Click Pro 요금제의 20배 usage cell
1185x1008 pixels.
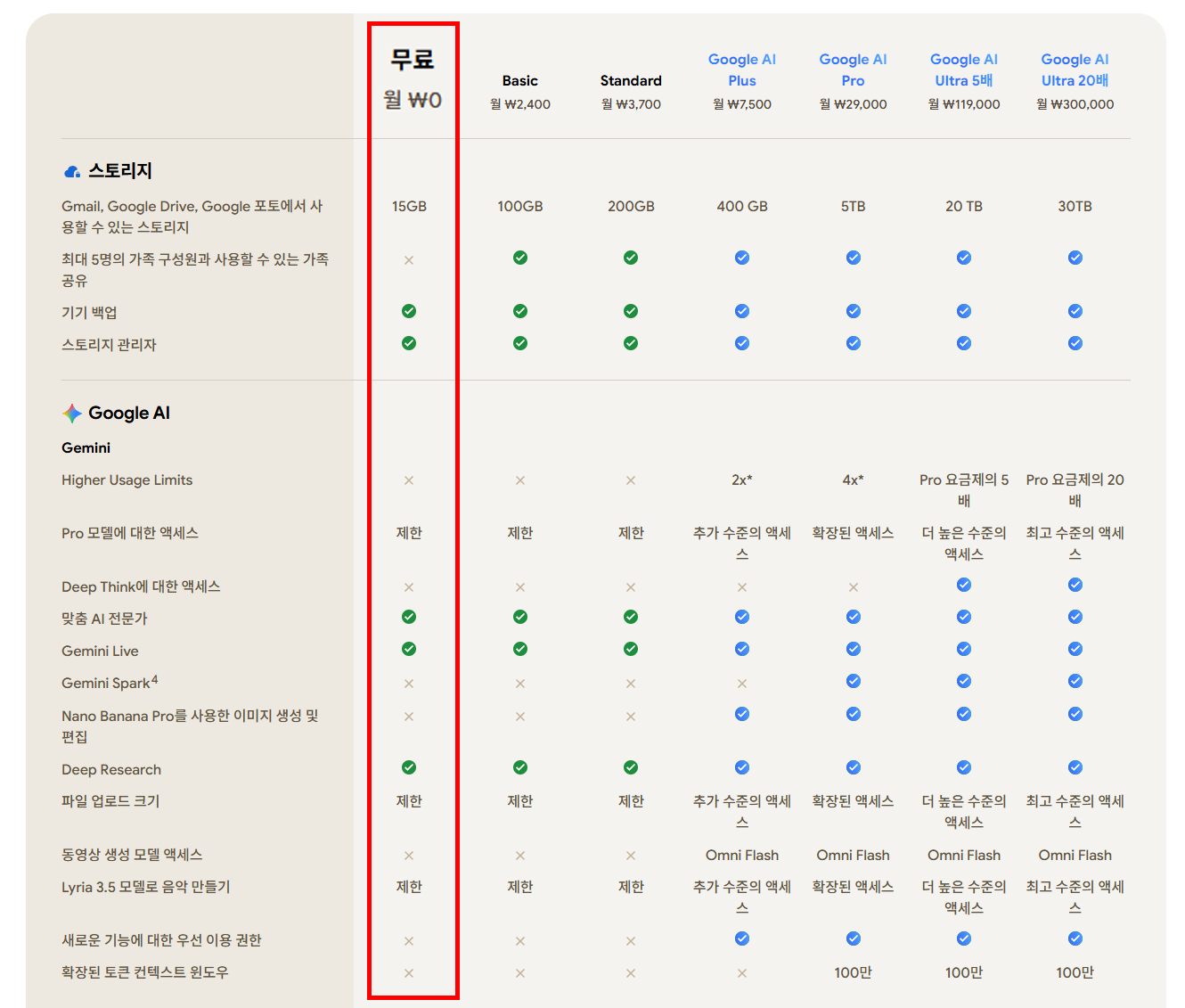[x=1075, y=490]
